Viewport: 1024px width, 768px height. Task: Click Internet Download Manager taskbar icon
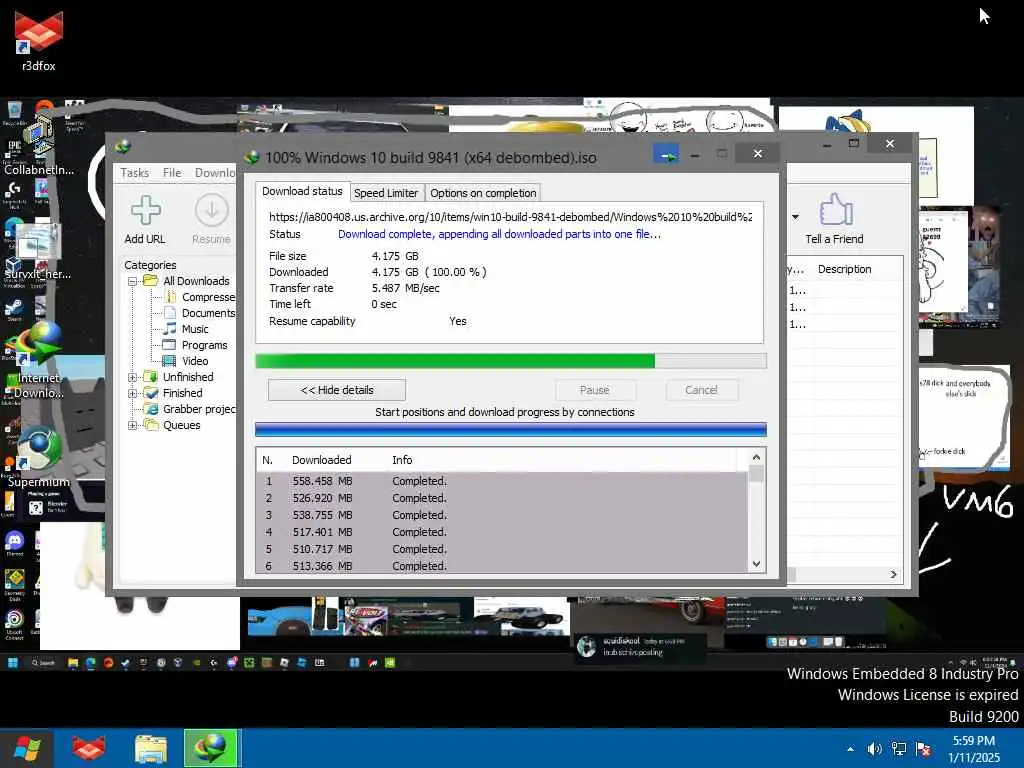coord(210,748)
